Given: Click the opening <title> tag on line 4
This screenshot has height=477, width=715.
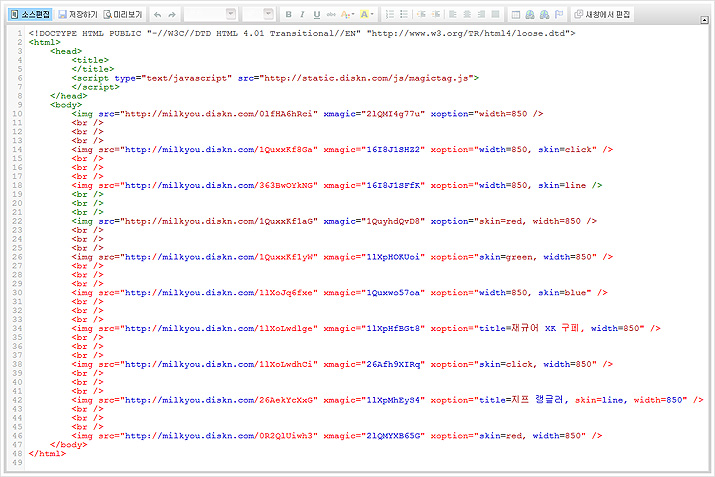Looking at the screenshot, I should (90, 60).
